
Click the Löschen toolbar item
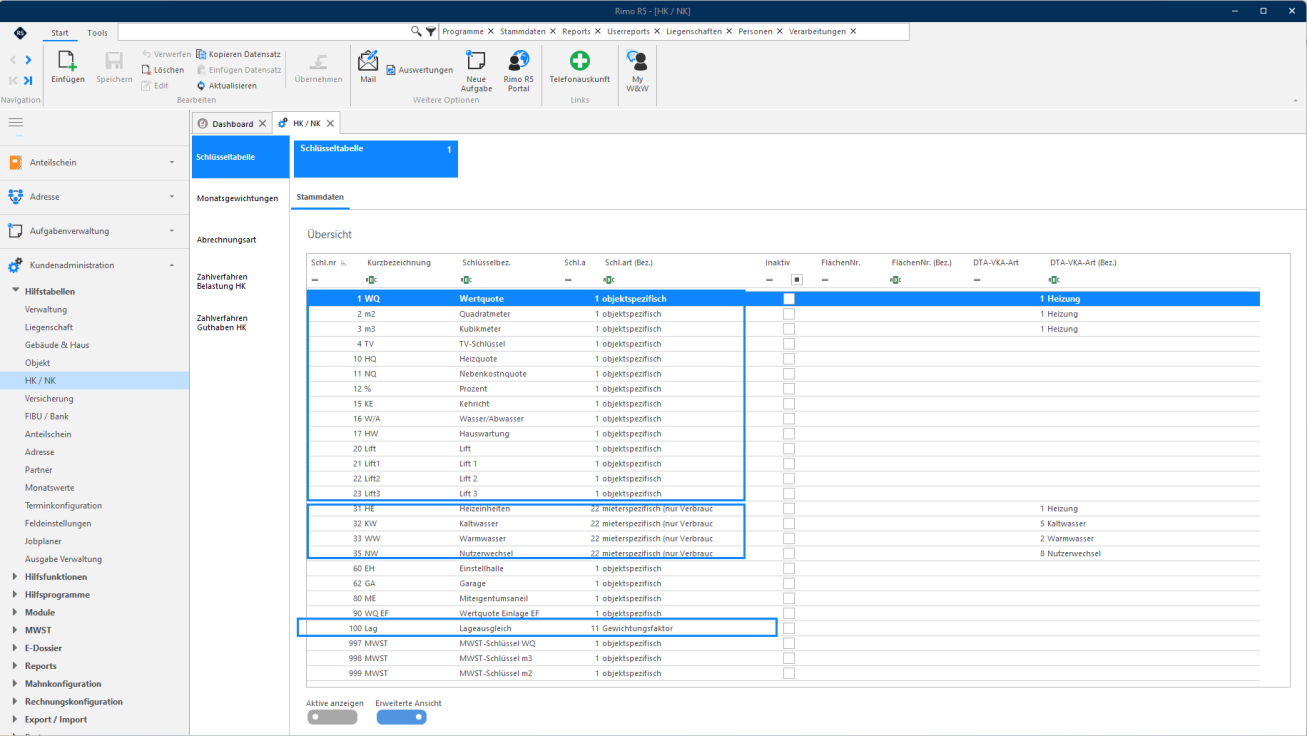click(x=163, y=70)
